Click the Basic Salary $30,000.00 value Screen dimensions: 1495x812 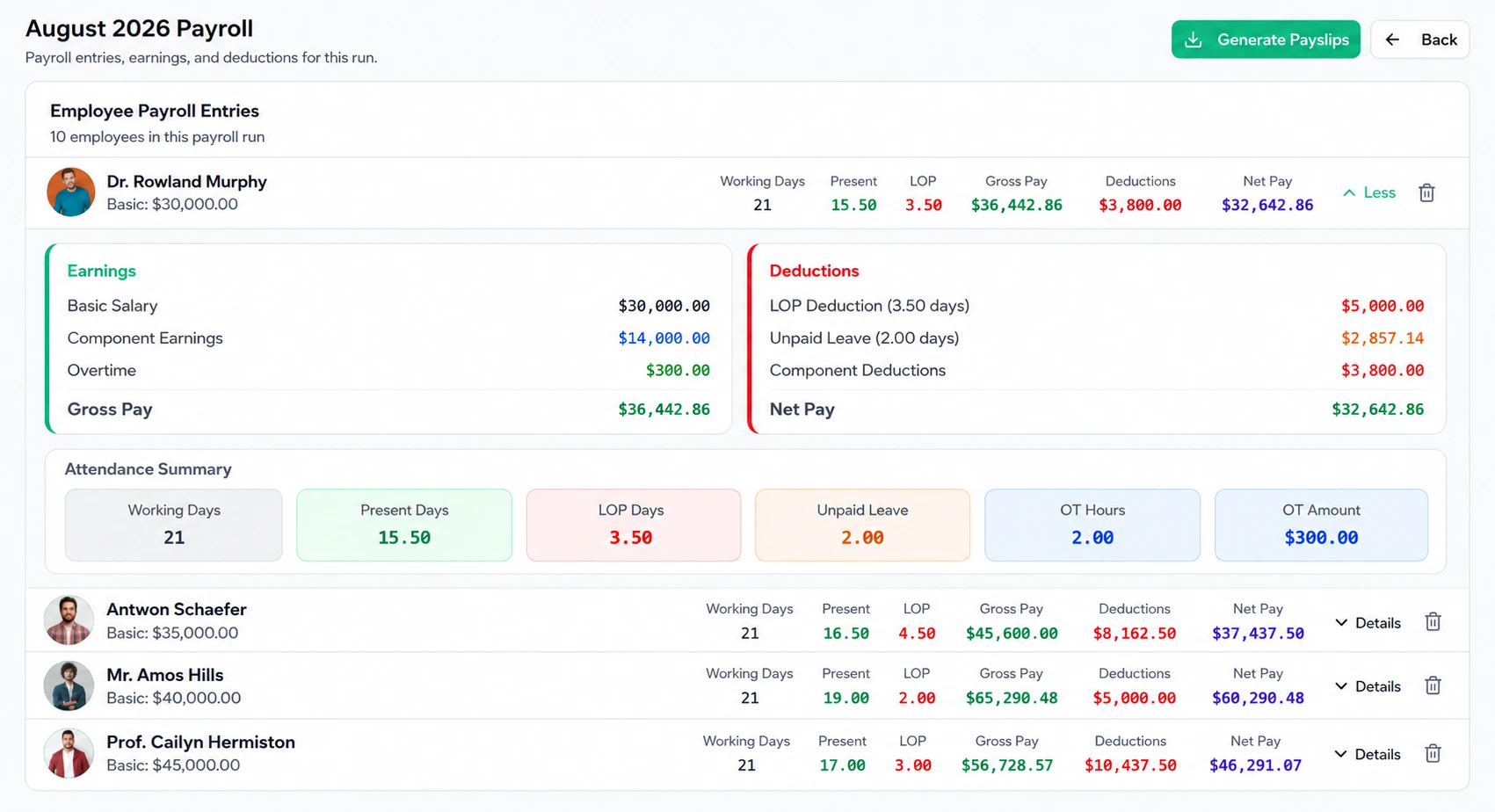click(x=664, y=306)
